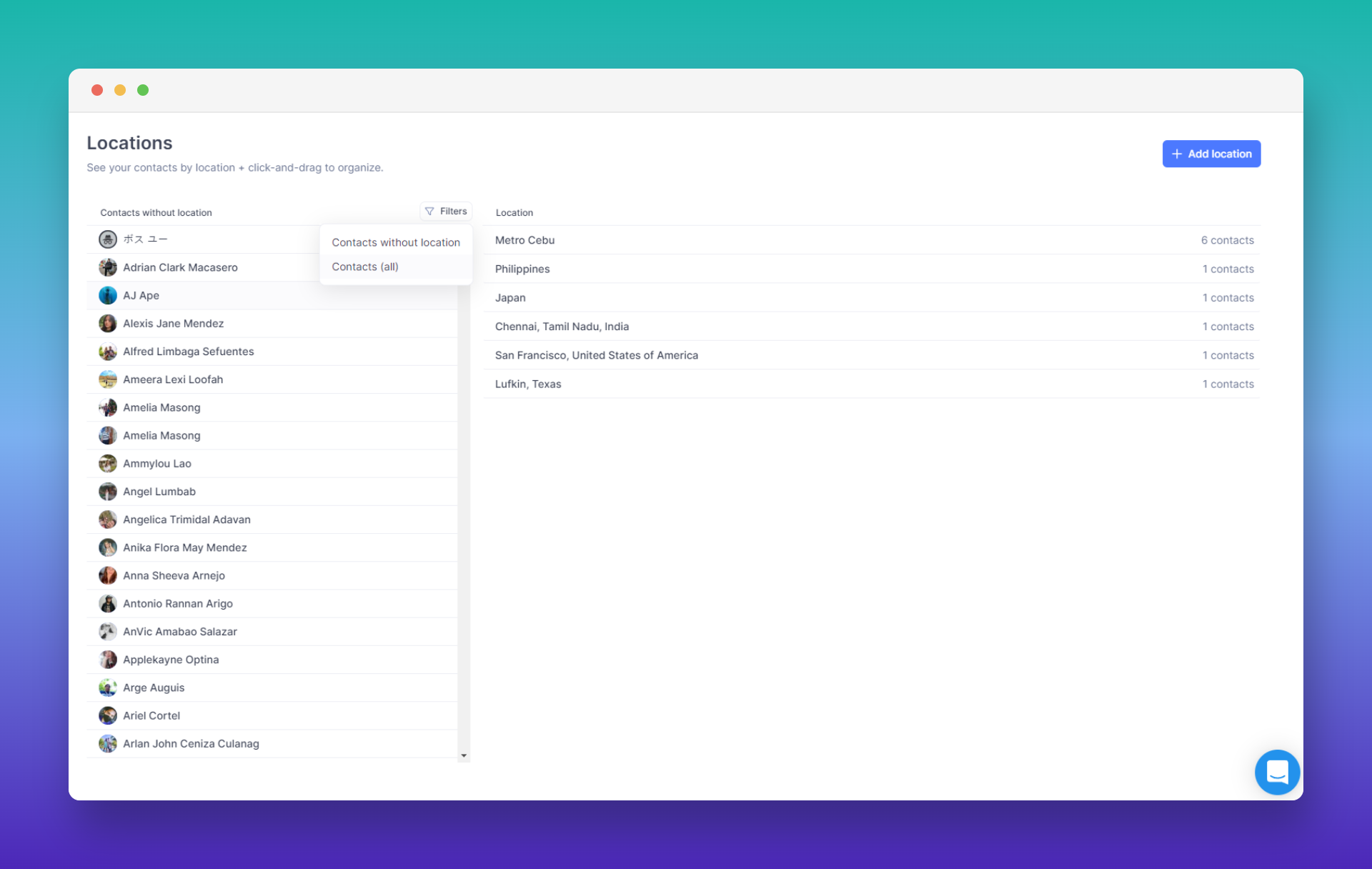Select the Philippines location row
Screen dimensions: 1372x869
click(871, 269)
